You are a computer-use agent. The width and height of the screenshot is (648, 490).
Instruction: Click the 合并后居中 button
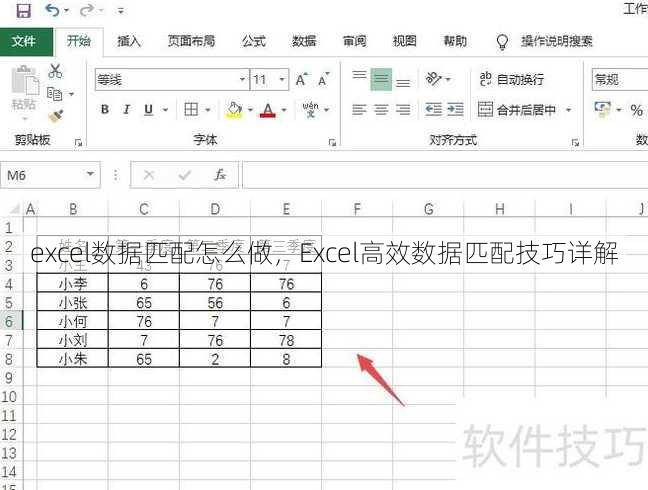click(517, 110)
